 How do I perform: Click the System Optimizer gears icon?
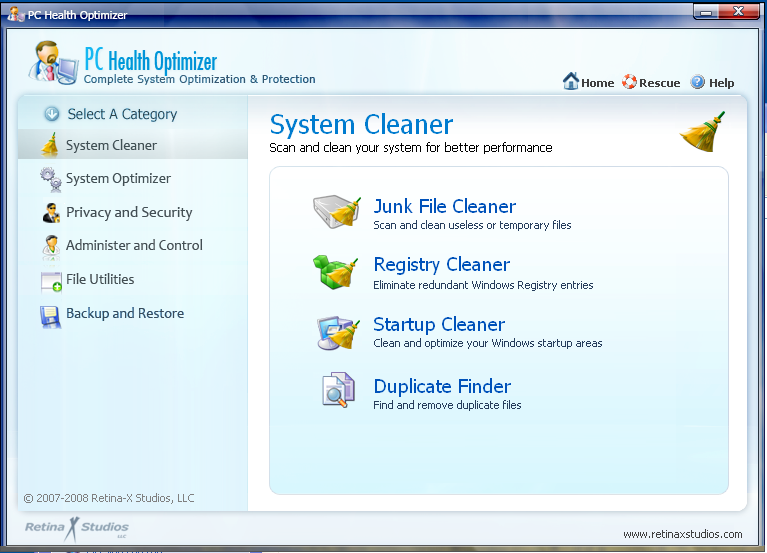click(51, 179)
